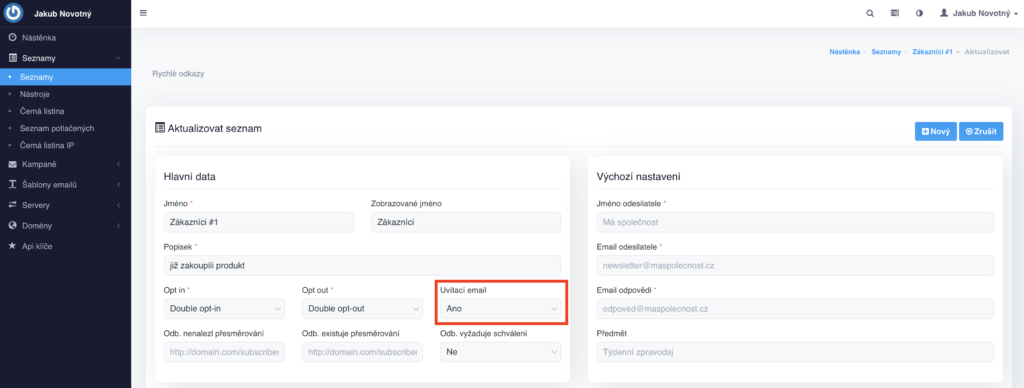The image size is (1024, 388).
Task: Open the Odb. vyžaduje schválení dropdown
Action: point(501,352)
